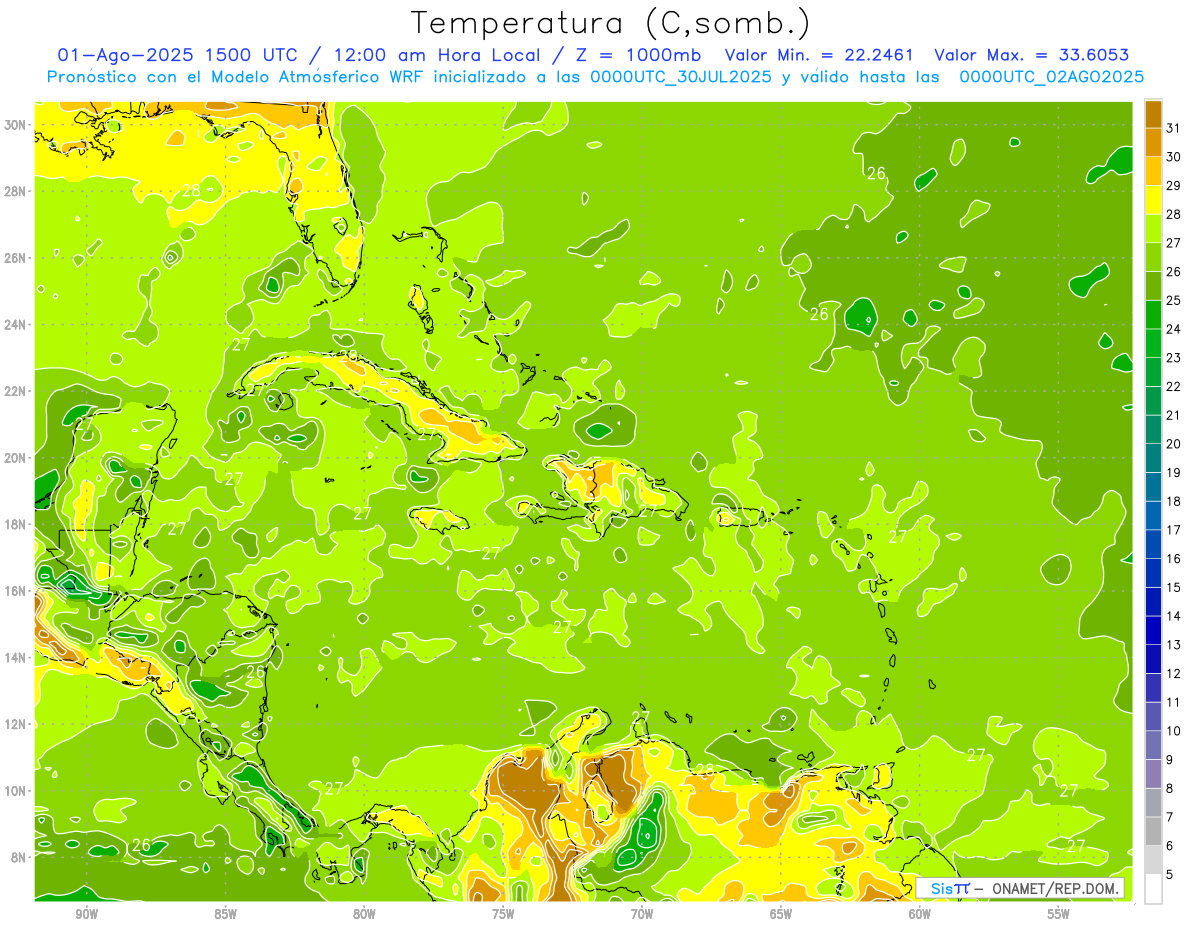
Task: Click the 30N latitude axis label
Action: point(15,124)
